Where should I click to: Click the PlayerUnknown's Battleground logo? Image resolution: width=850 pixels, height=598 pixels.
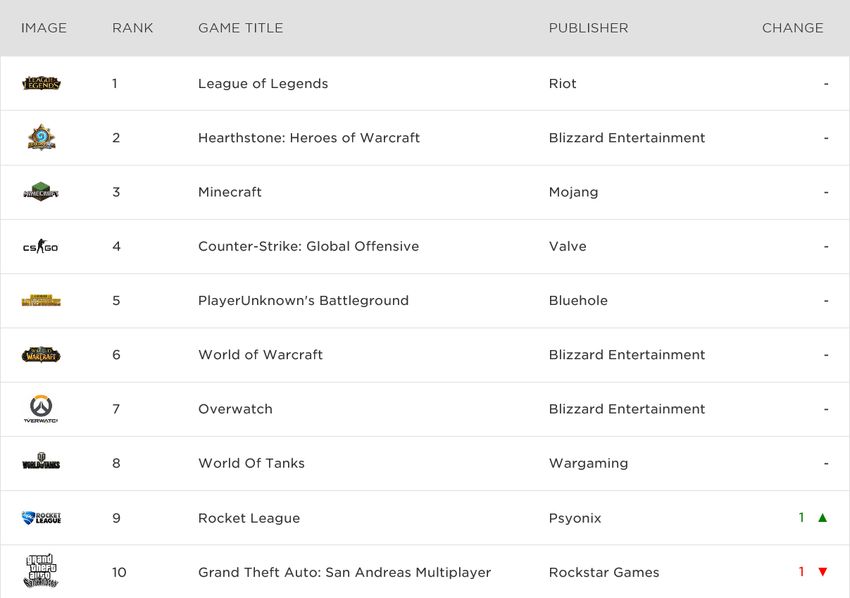[x=41, y=300]
